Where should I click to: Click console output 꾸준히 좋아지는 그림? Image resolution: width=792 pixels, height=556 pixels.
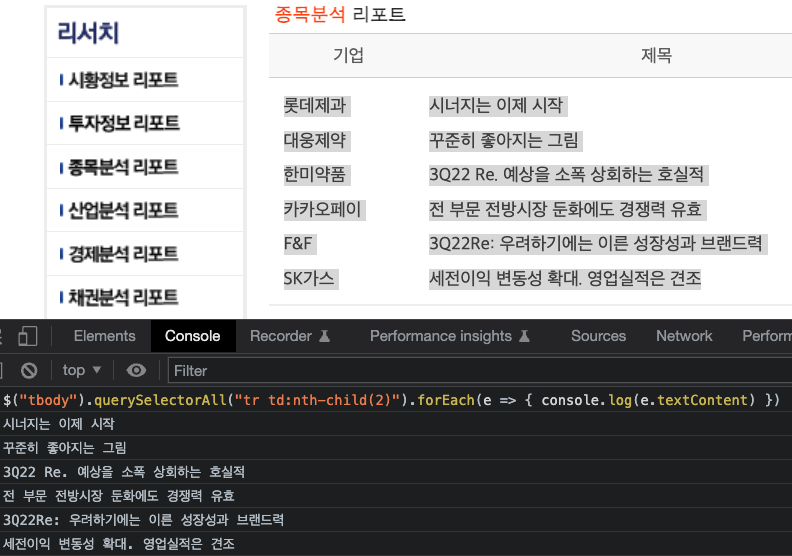click(x=65, y=448)
